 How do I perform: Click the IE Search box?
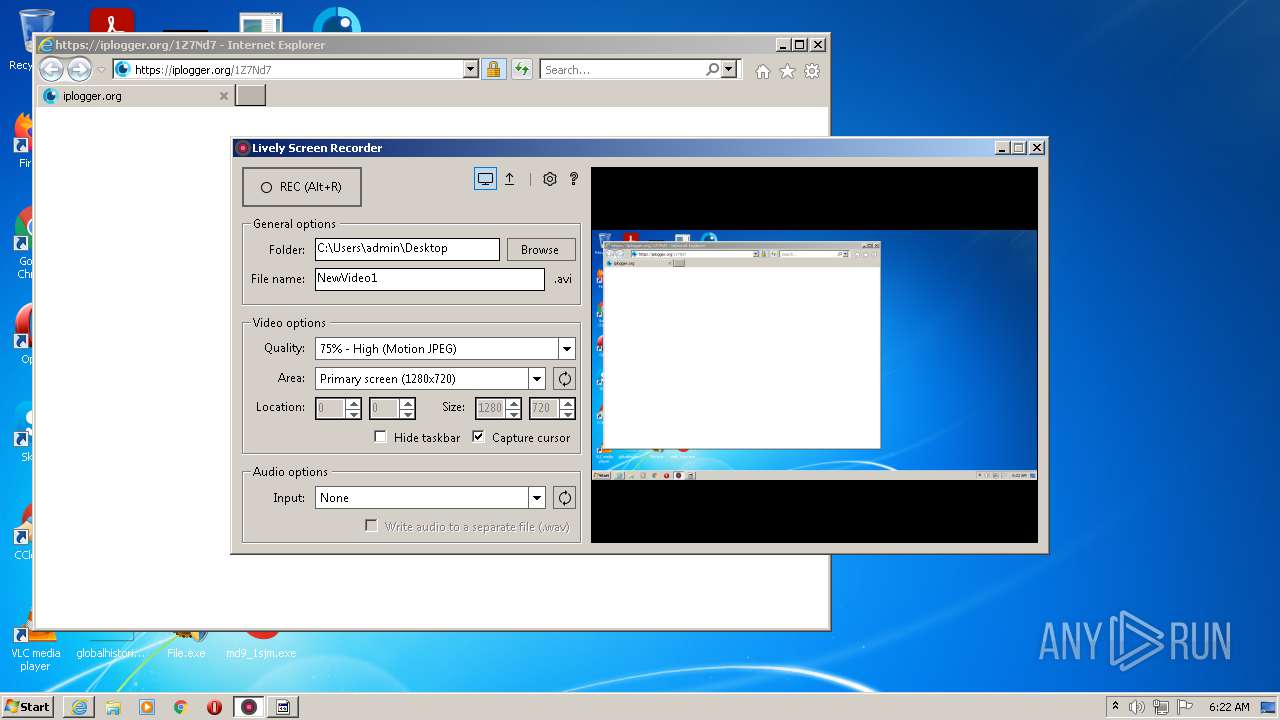click(622, 69)
